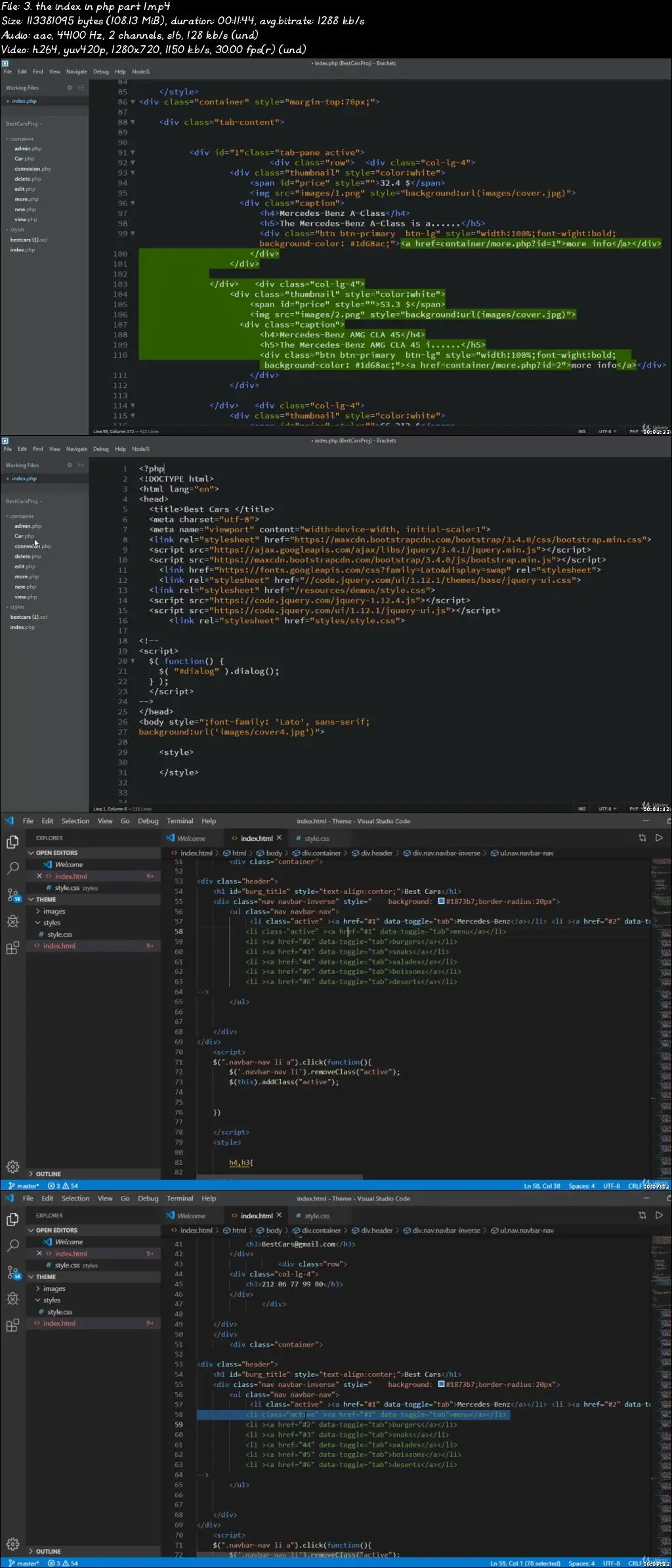
Task: Switch to style.css tab in VS Code Ln 58 window
Action: tap(312, 838)
